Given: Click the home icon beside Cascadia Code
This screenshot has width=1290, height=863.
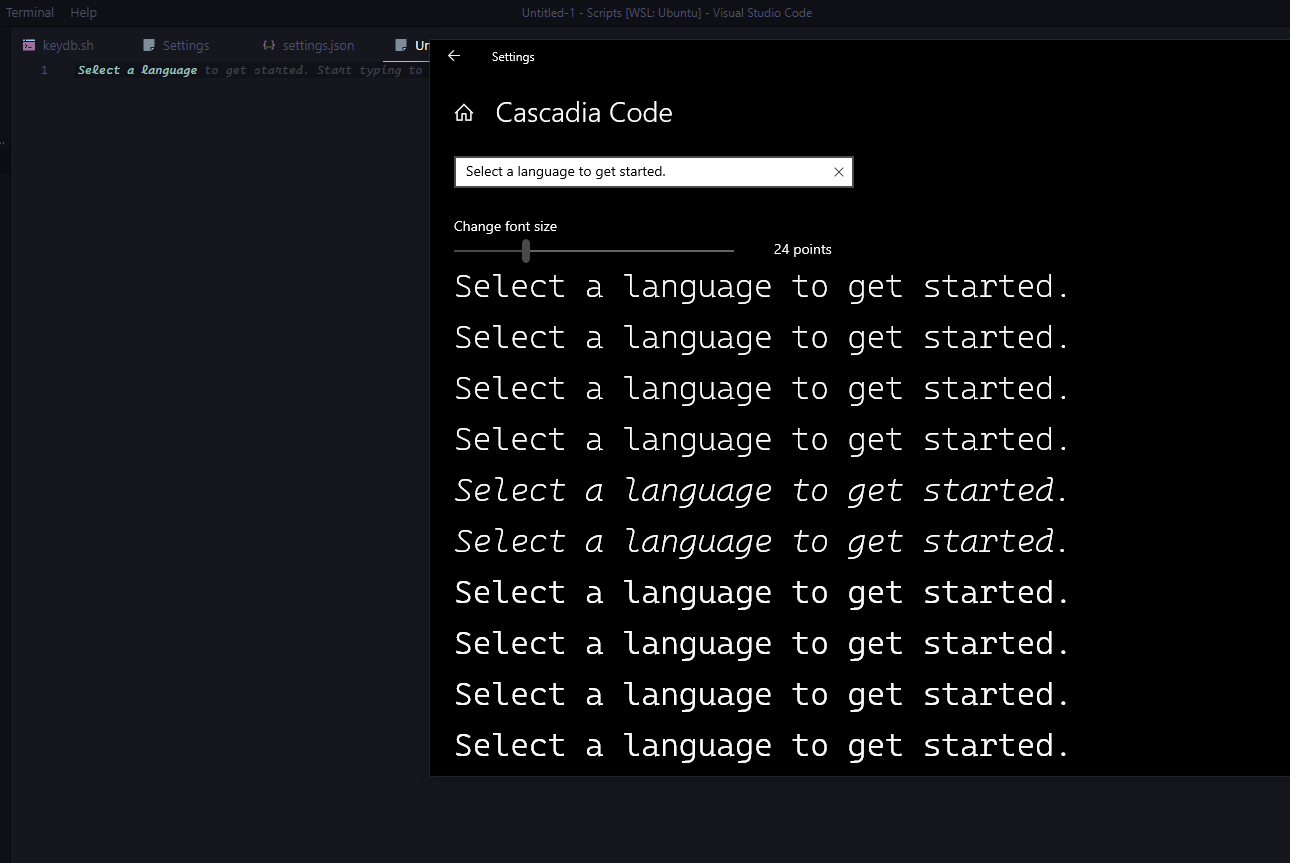Looking at the screenshot, I should (463, 112).
